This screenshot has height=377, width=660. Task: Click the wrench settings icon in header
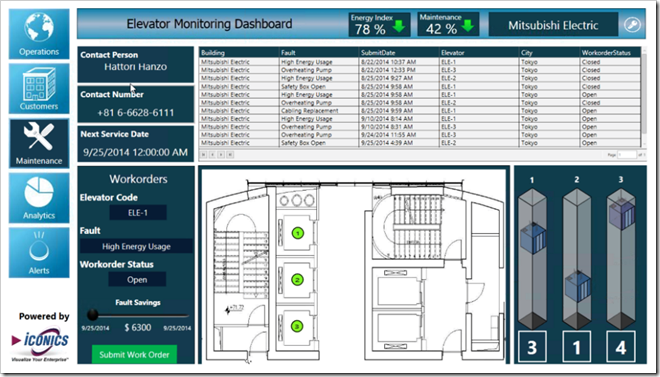(x=632, y=24)
